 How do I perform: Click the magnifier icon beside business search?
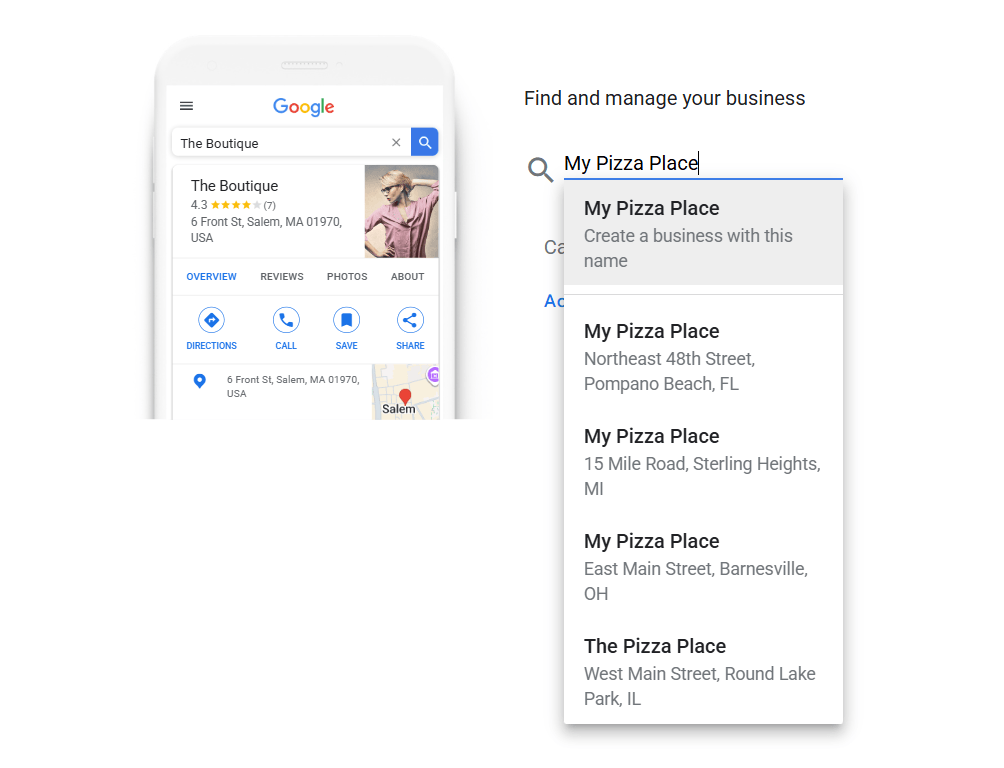pyautogui.click(x=540, y=170)
